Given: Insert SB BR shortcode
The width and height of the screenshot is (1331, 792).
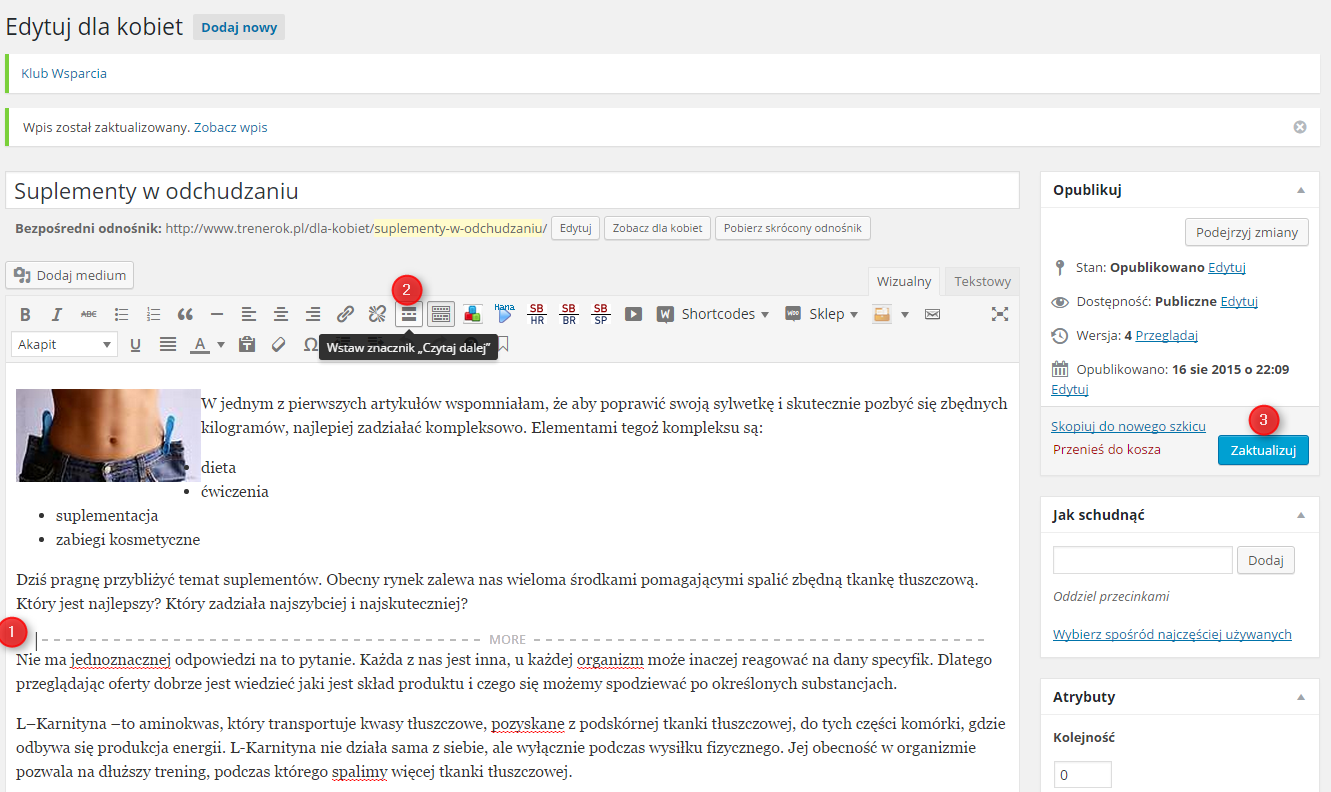Looking at the screenshot, I should tap(569, 314).
